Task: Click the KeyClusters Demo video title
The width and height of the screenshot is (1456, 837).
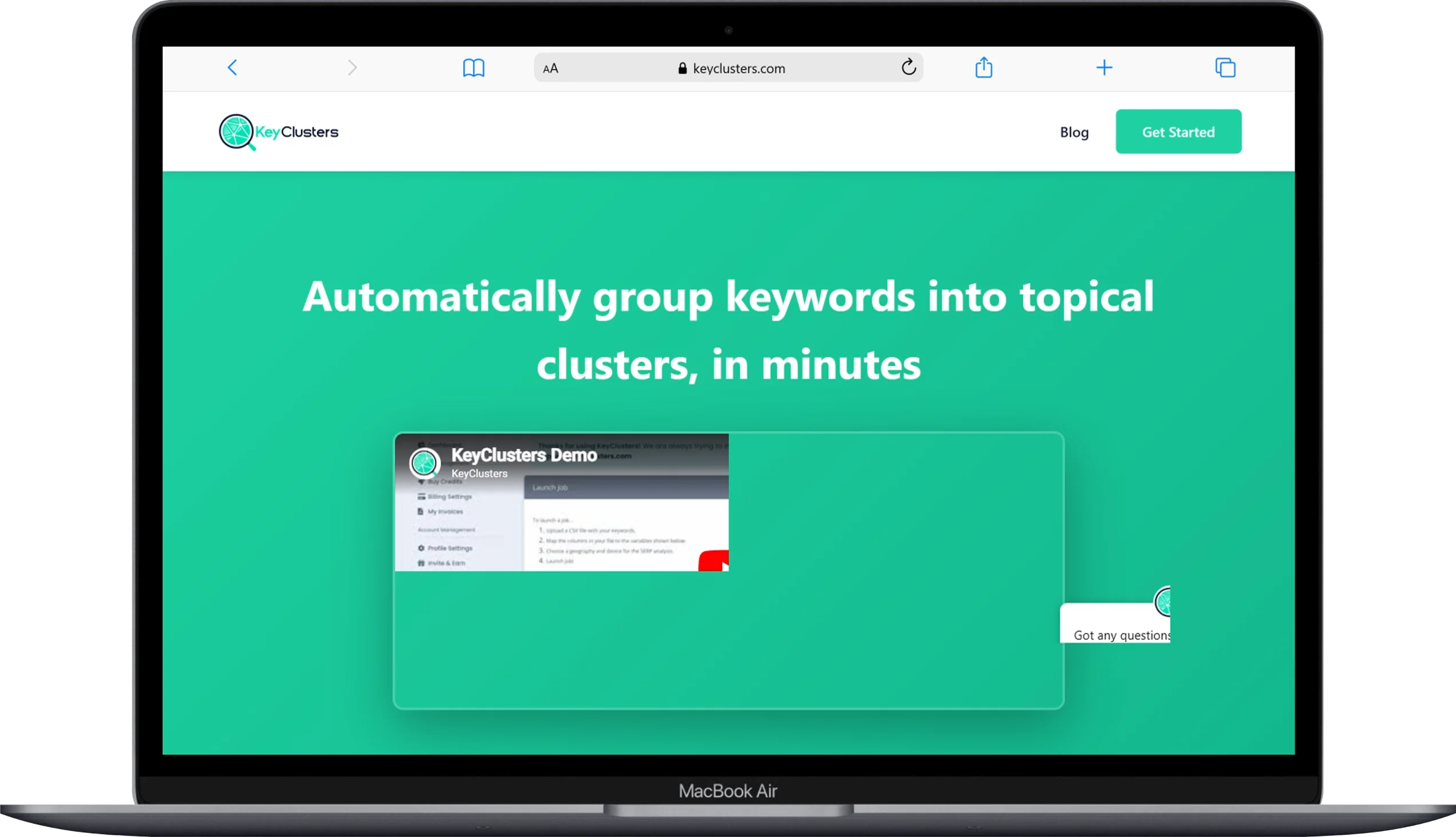Action: [524, 455]
